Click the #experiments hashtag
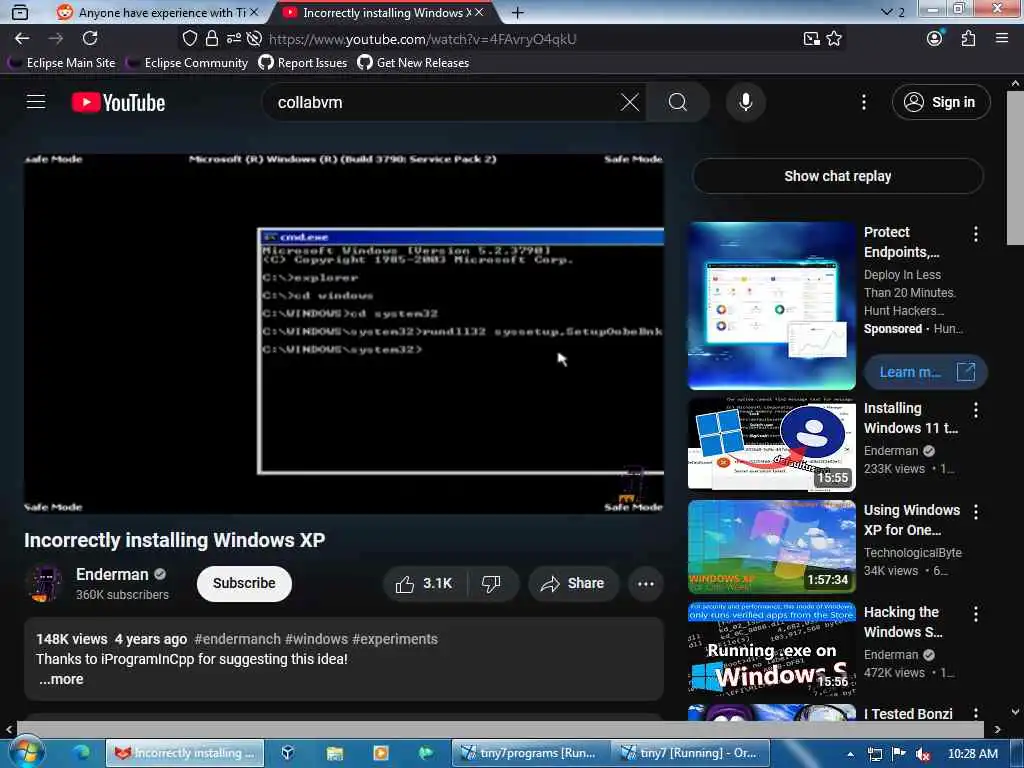 pos(394,639)
